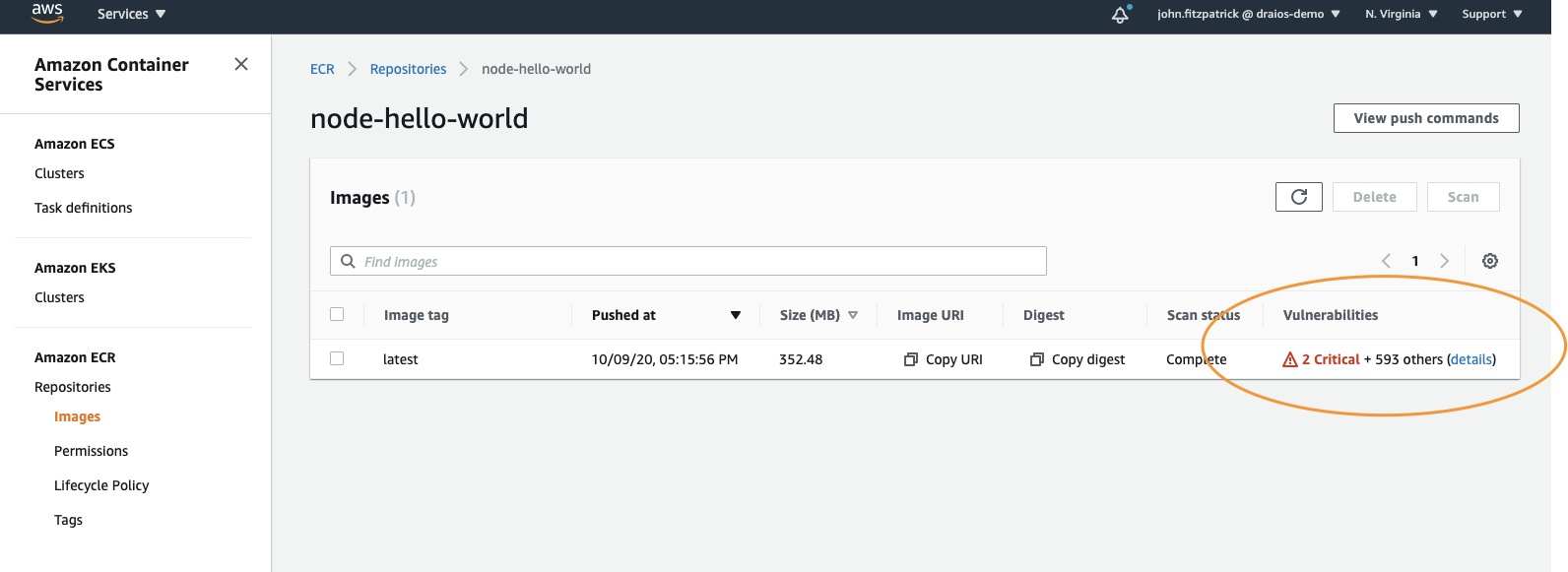Open Clusters under Amazon EKS
Image resolution: width=1568 pixels, height=572 pixels.
(x=59, y=297)
